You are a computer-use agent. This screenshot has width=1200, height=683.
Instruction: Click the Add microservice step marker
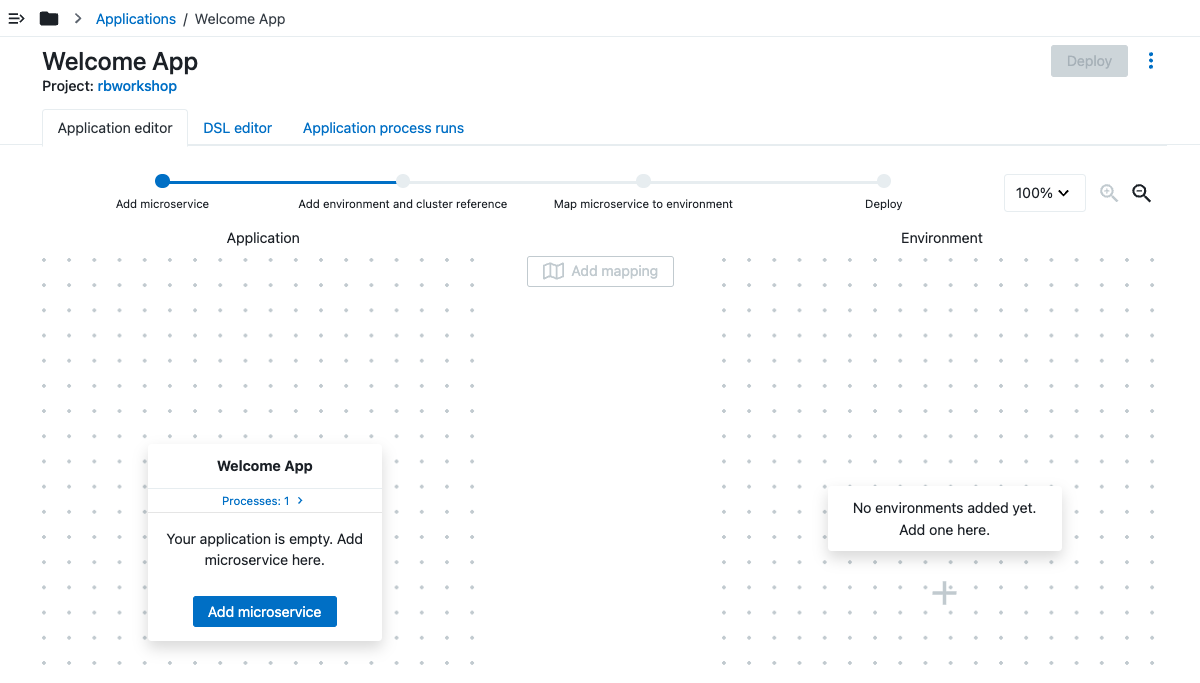(162, 181)
